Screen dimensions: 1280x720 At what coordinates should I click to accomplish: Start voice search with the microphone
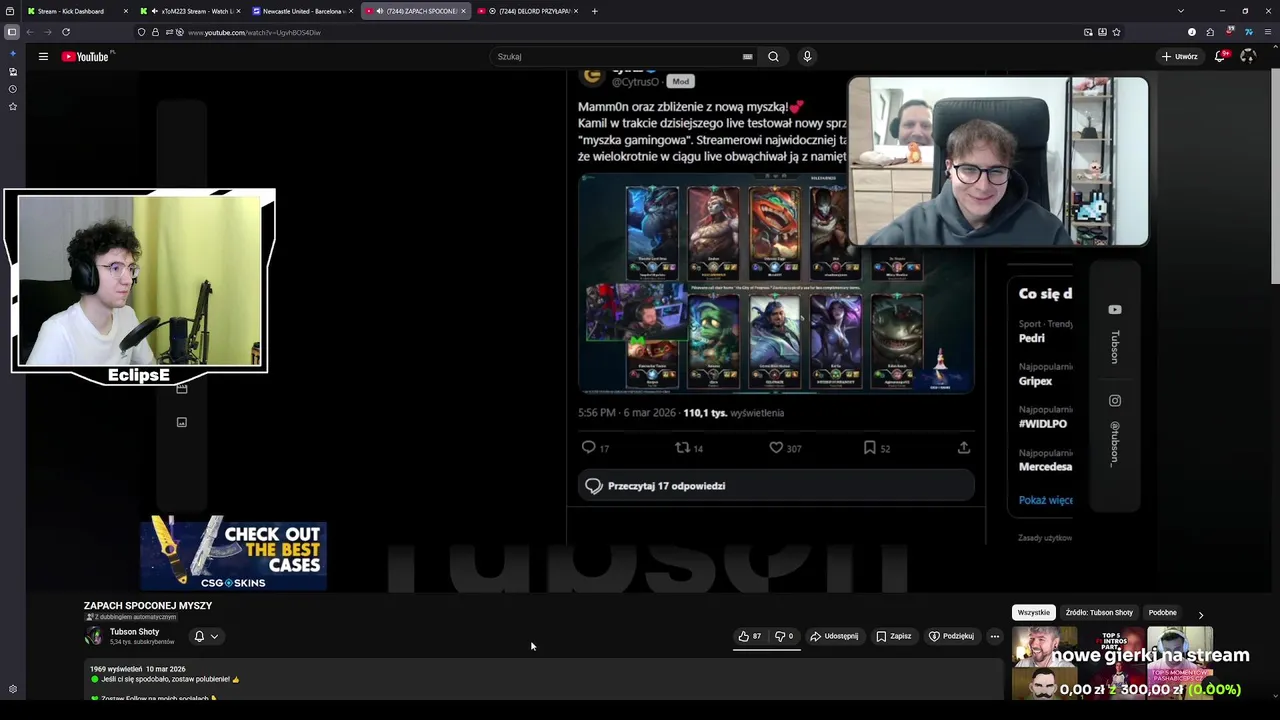tap(807, 56)
